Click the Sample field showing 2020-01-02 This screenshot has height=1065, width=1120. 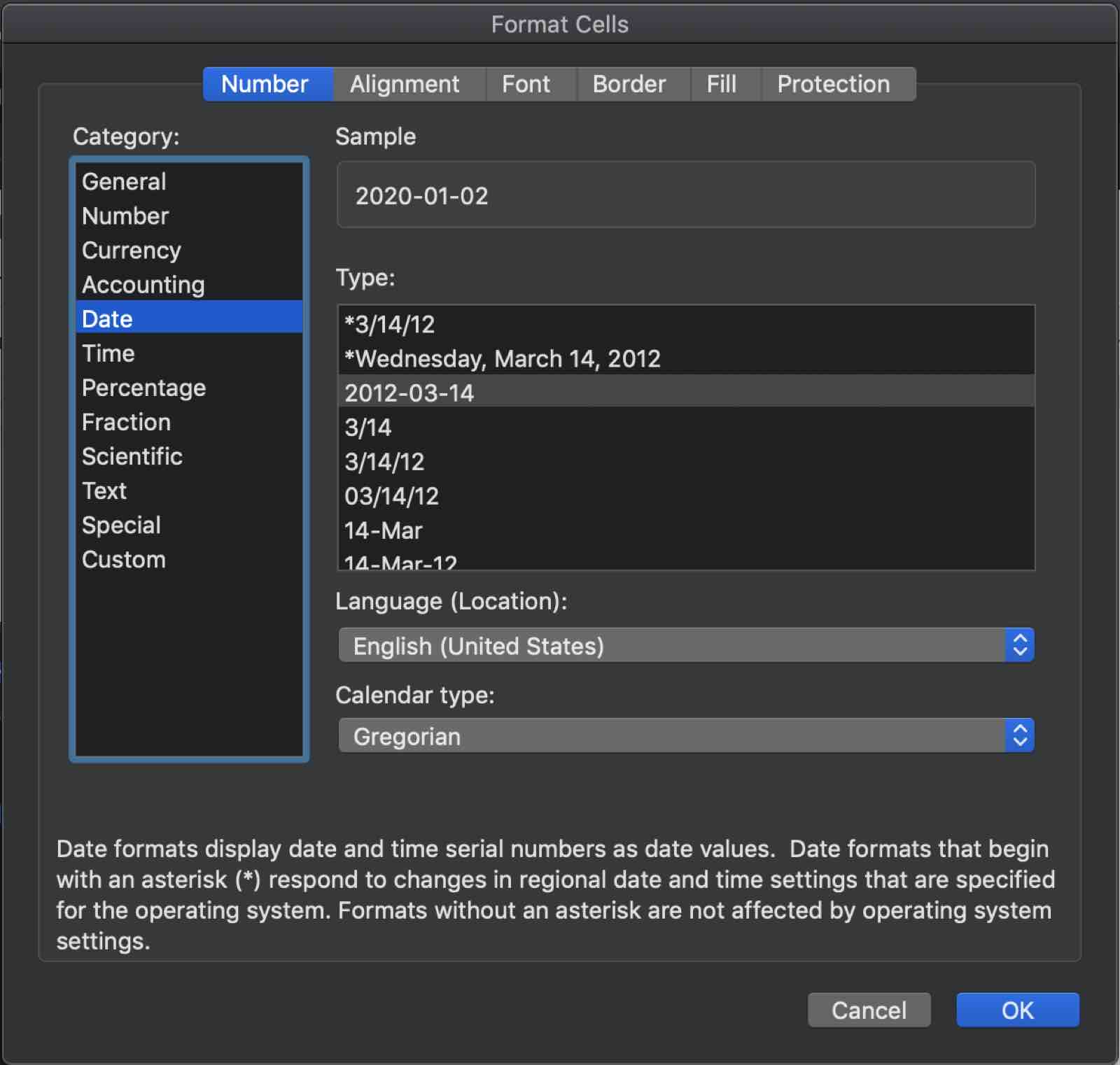pos(686,195)
